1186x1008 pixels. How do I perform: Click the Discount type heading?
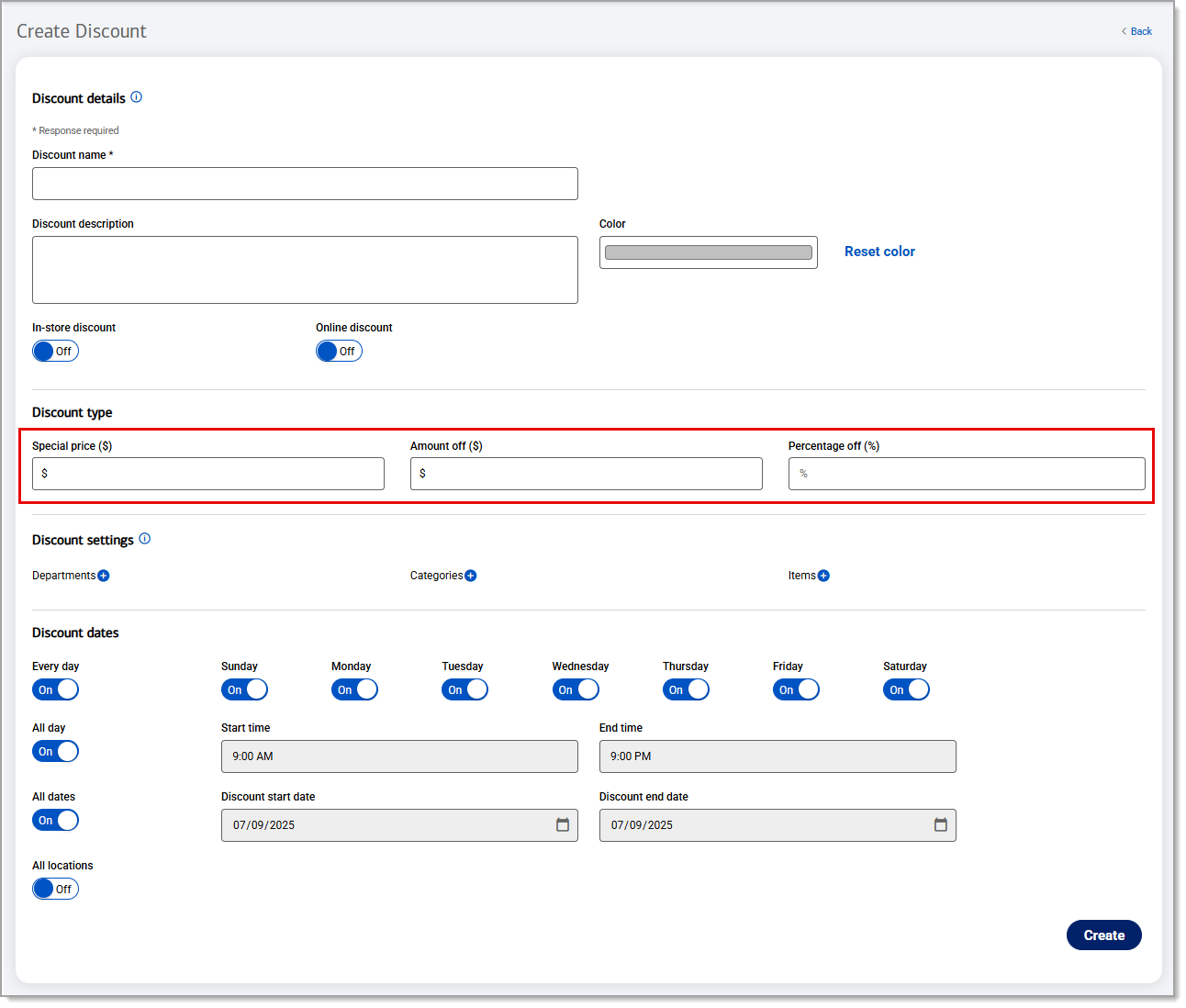(x=73, y=413)
